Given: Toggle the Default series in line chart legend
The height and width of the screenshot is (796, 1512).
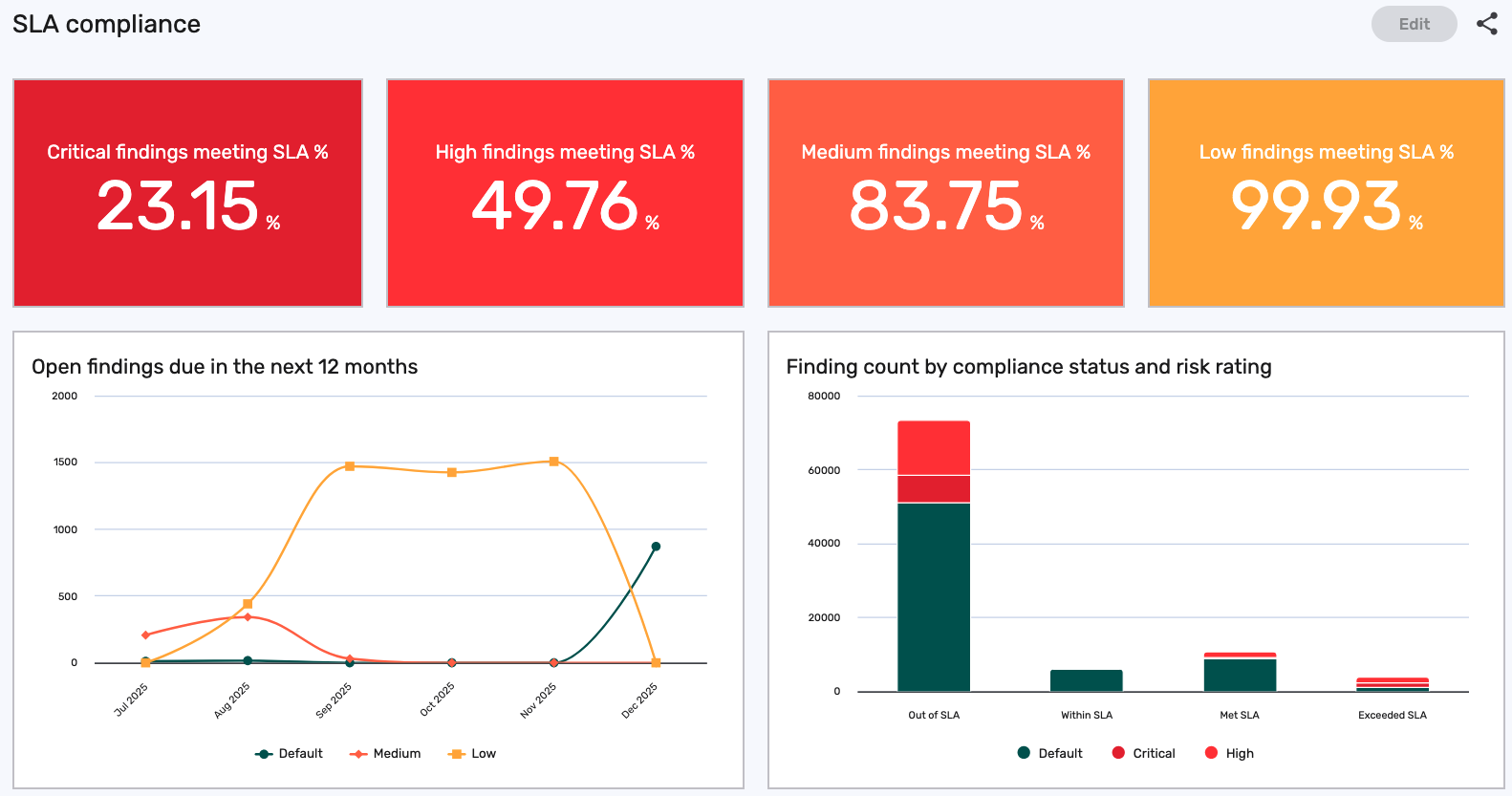Looking at the screenshot, I should (x=290, y=754).
